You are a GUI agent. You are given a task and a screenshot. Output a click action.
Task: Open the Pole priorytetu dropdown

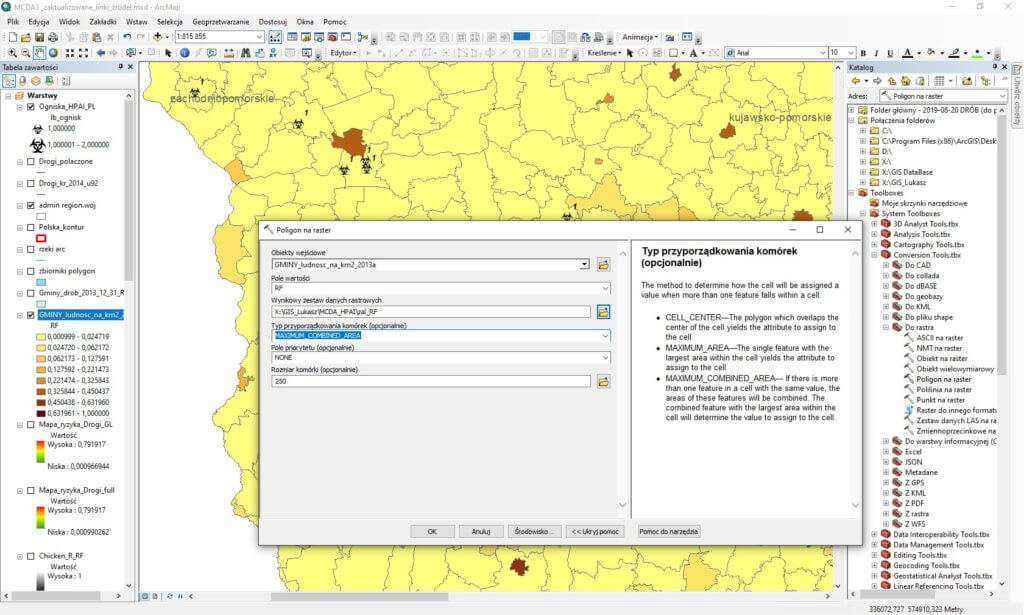click(x=605, y=358)
